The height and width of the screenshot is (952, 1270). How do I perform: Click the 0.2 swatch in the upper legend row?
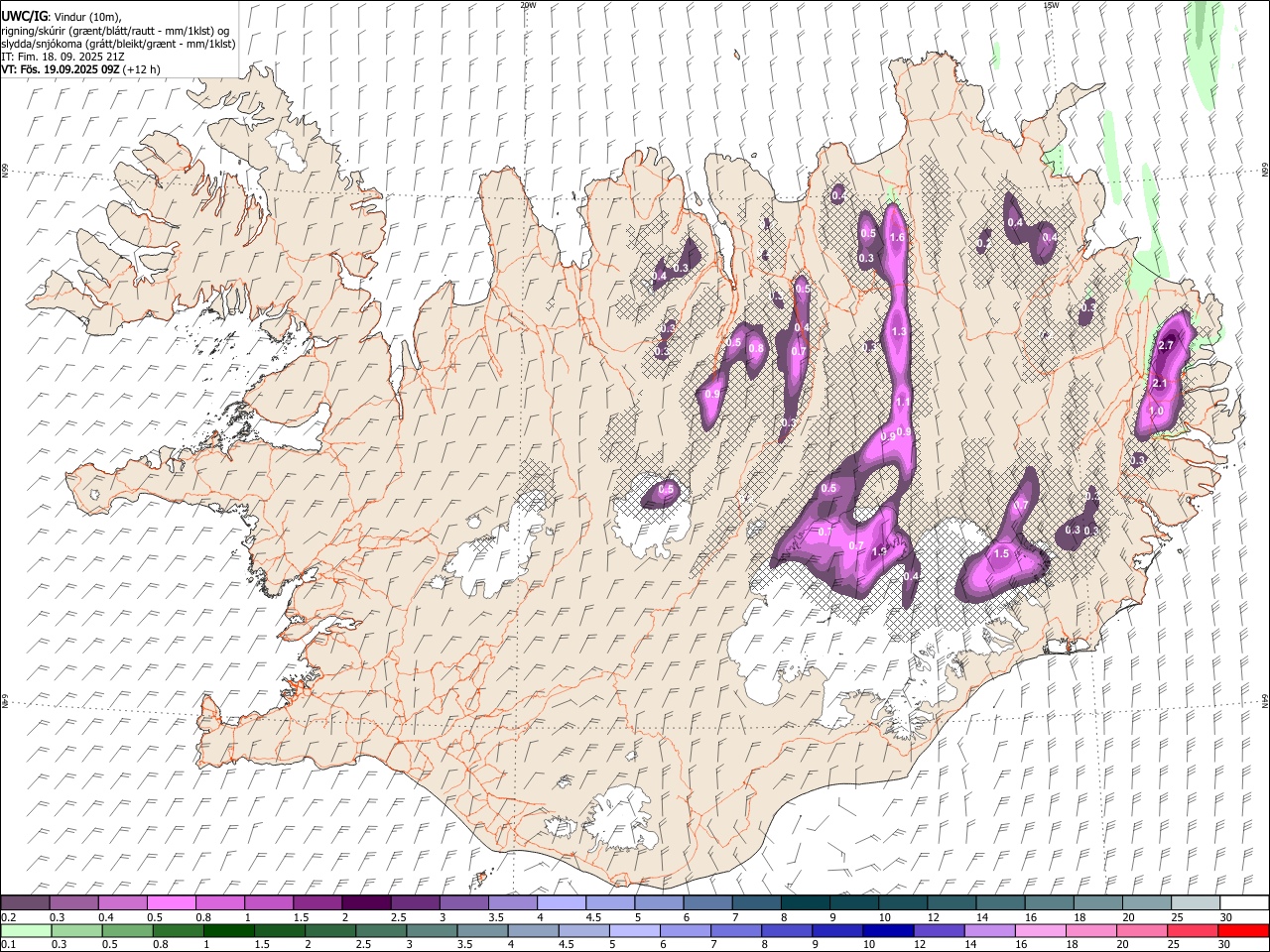(x=26, y=903)
